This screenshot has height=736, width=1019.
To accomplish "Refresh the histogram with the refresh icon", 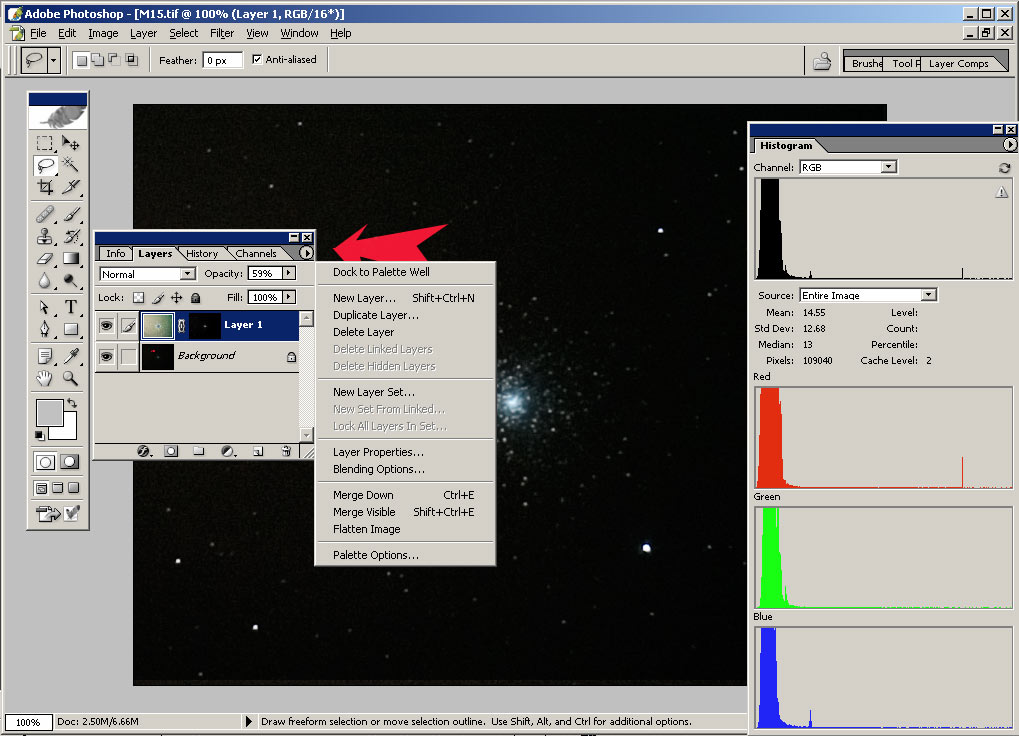I will tap(1004, 168).
